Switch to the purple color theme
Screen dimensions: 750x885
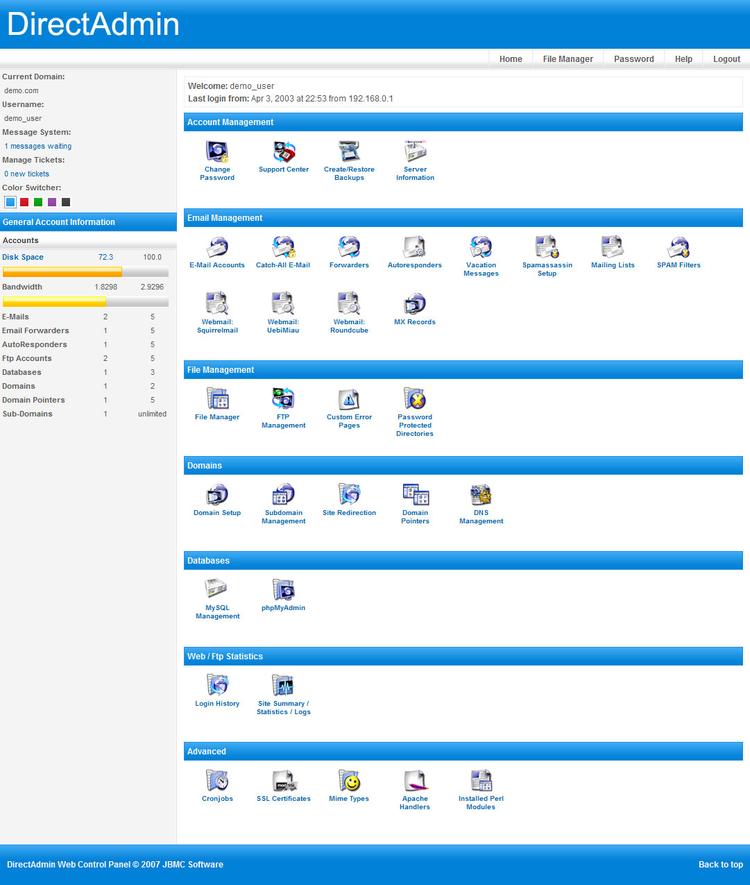pos(52,202)
